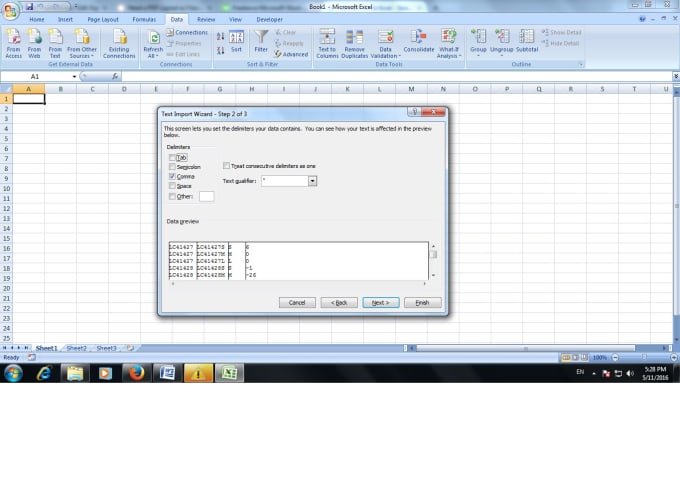The image size is (680, 489).
Task: Open Internet Explorer from taskbar
Action: (44, 373)
